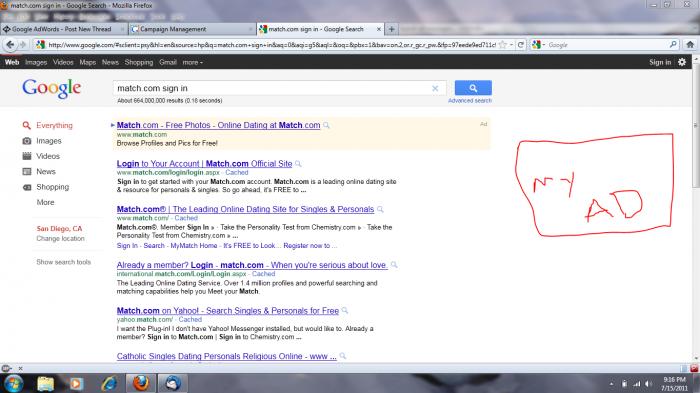Switch to Google AdWords - Post New Thread tab
Viewport: 700px width, 393px height.
[x=63, y=29]
